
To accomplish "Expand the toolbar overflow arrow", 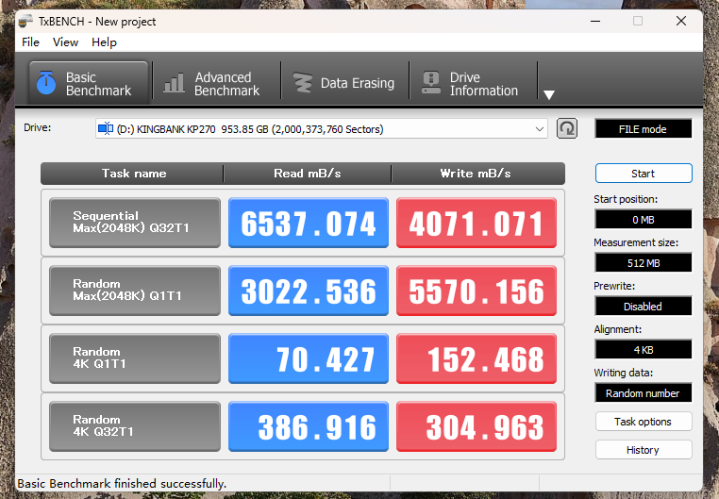I will [x=549, y=95].
